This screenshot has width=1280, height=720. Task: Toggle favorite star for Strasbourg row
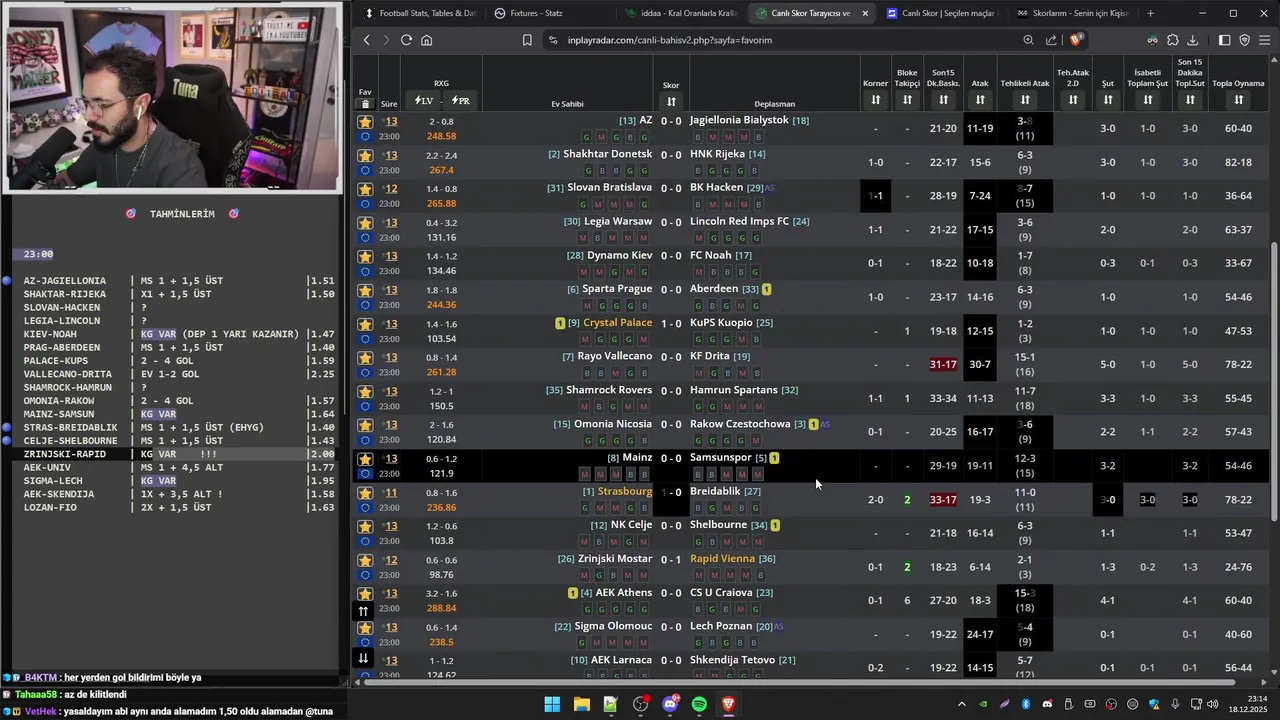(x=365, y=493)
